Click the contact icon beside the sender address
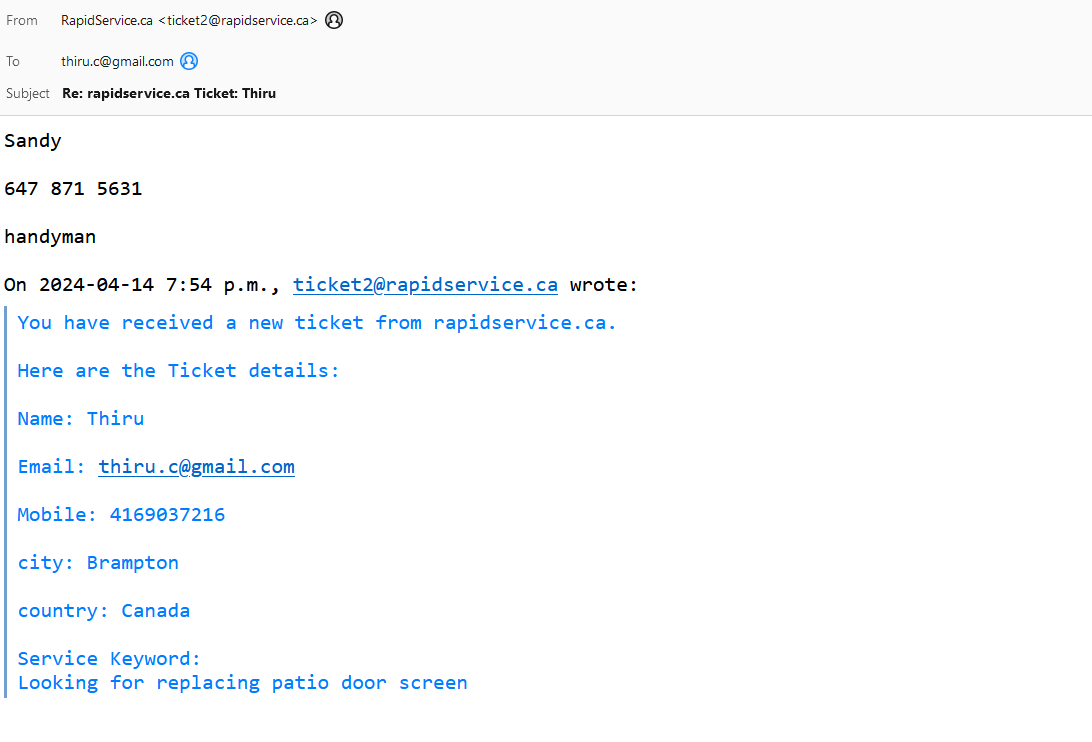The image size is (1092, 742). [x=334, y=20]
